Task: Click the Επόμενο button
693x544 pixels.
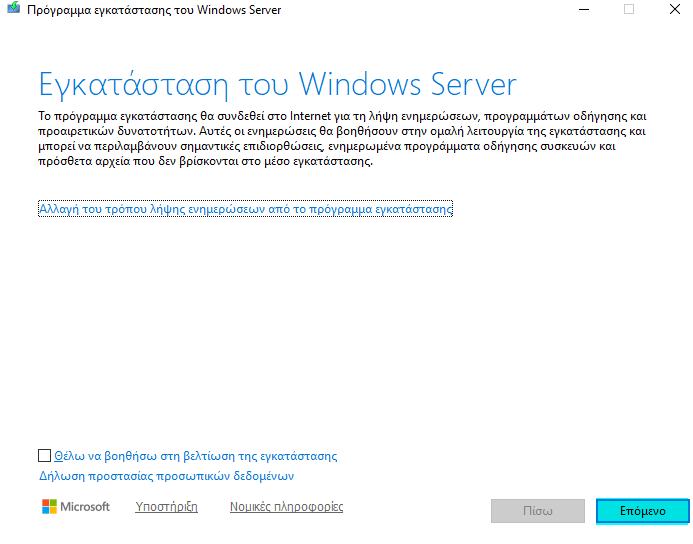Action: 642,511
